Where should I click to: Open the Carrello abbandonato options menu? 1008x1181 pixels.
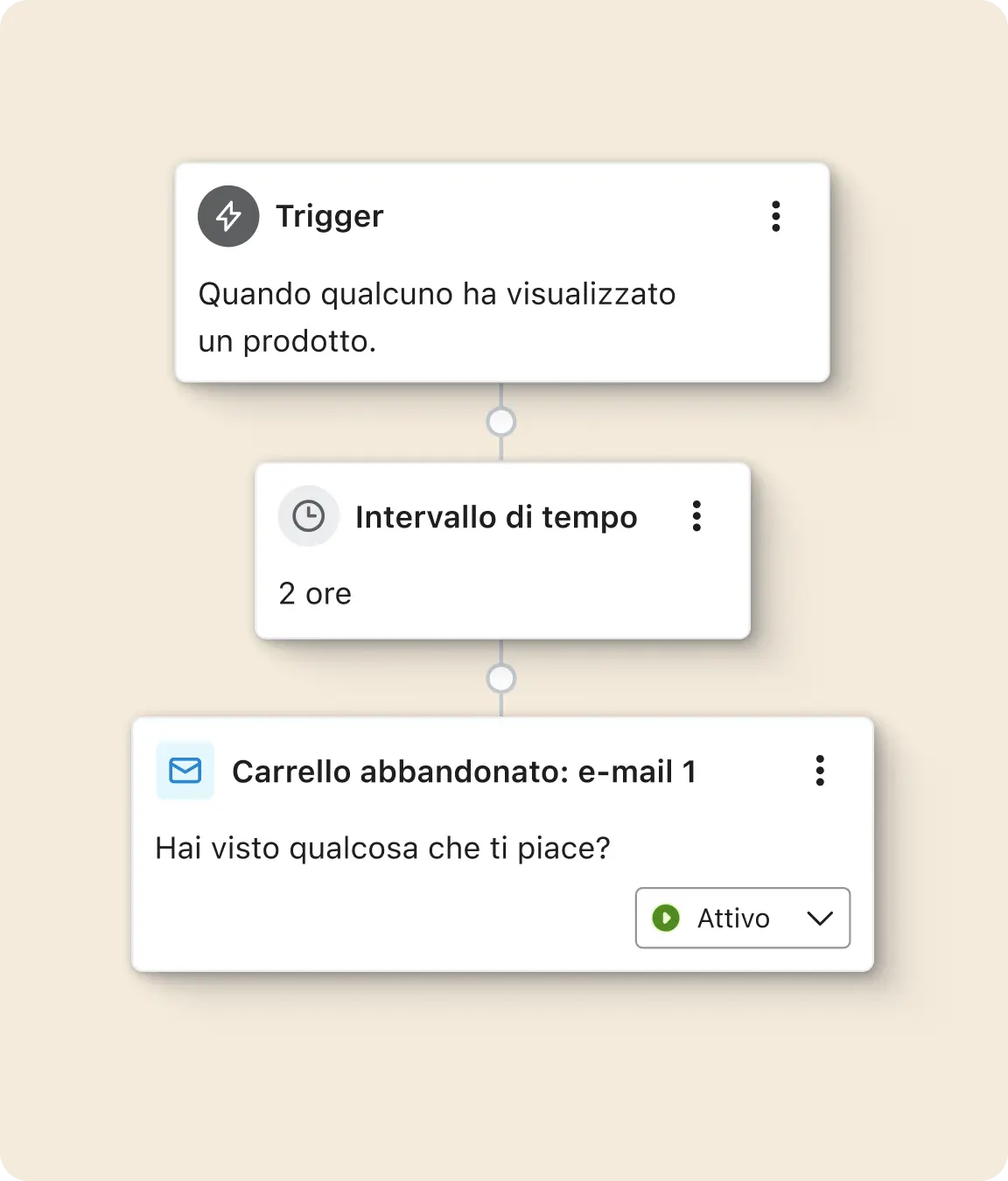[820, 772]
